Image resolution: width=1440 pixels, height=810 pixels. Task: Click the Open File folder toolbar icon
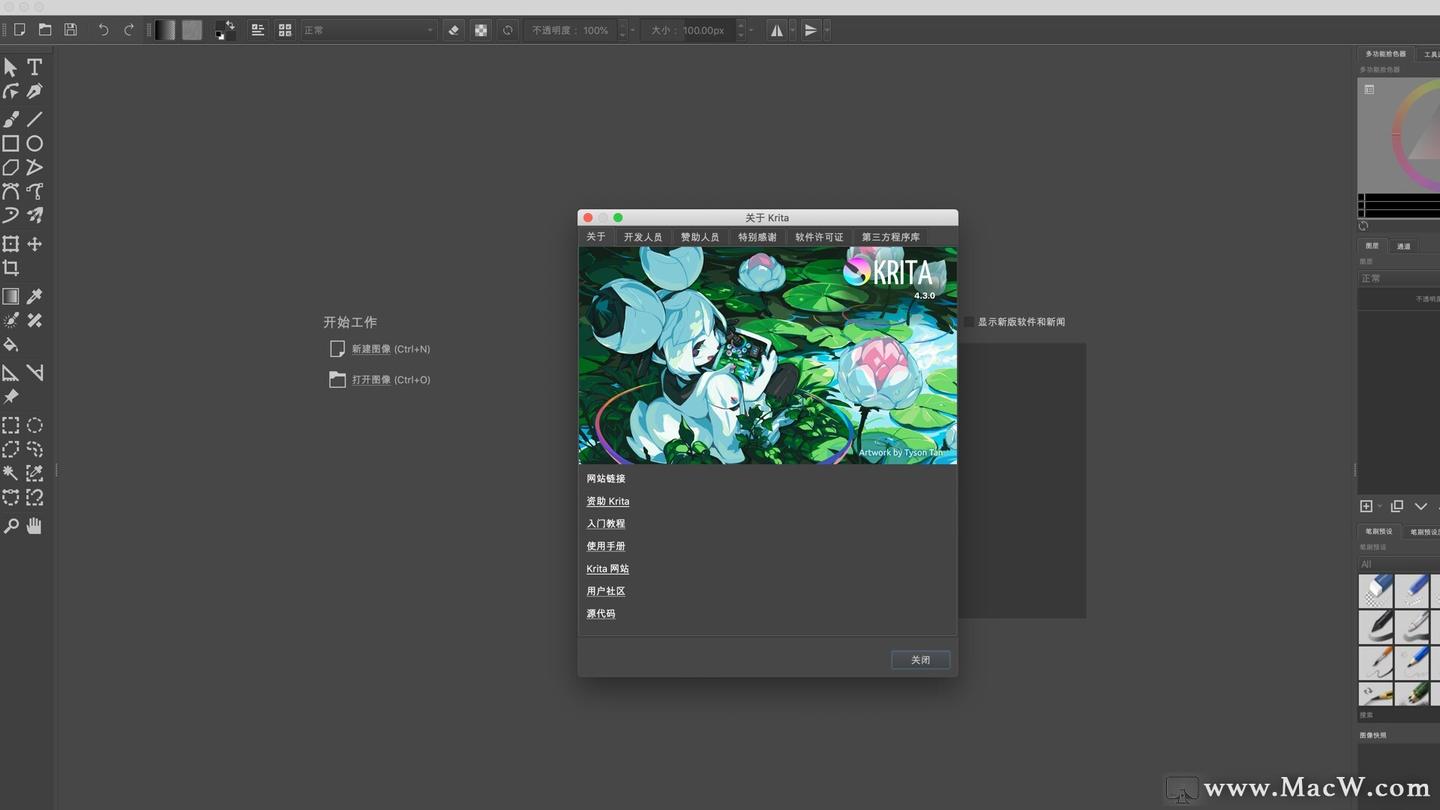click(x=45, y=30)
